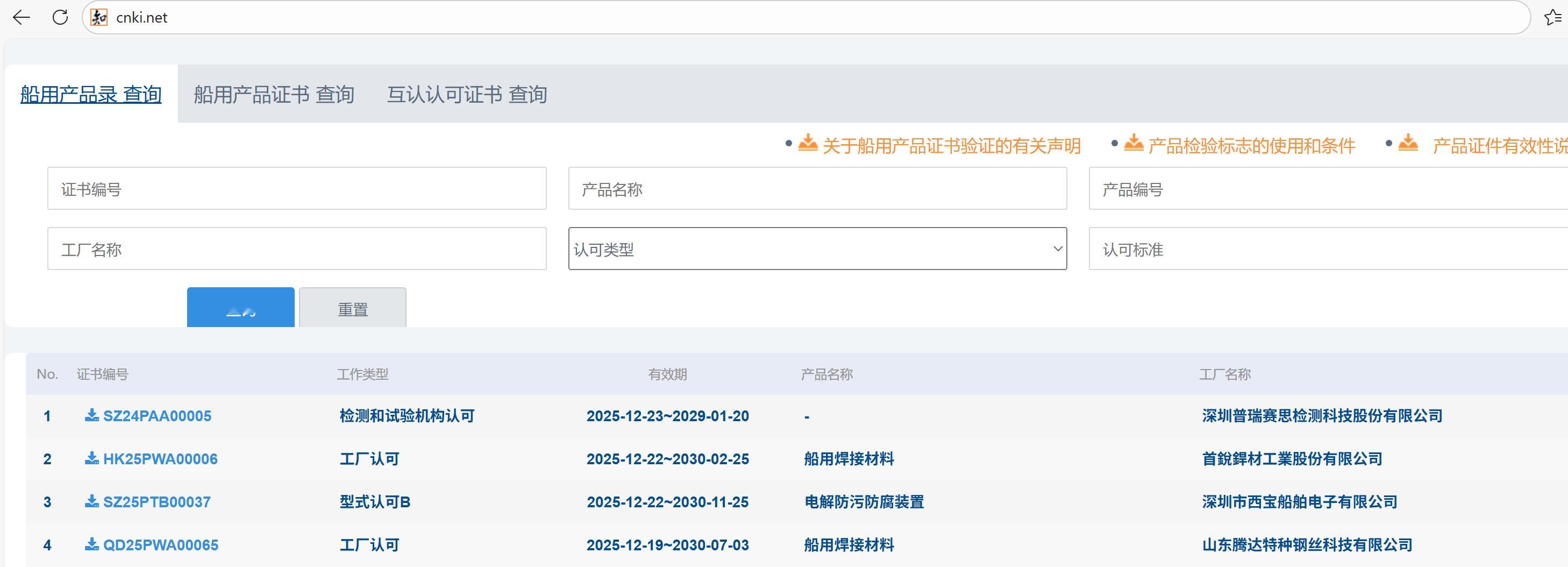
Task: Select validity 2025-12-22~2030-11-25
Action: point(668,502)
